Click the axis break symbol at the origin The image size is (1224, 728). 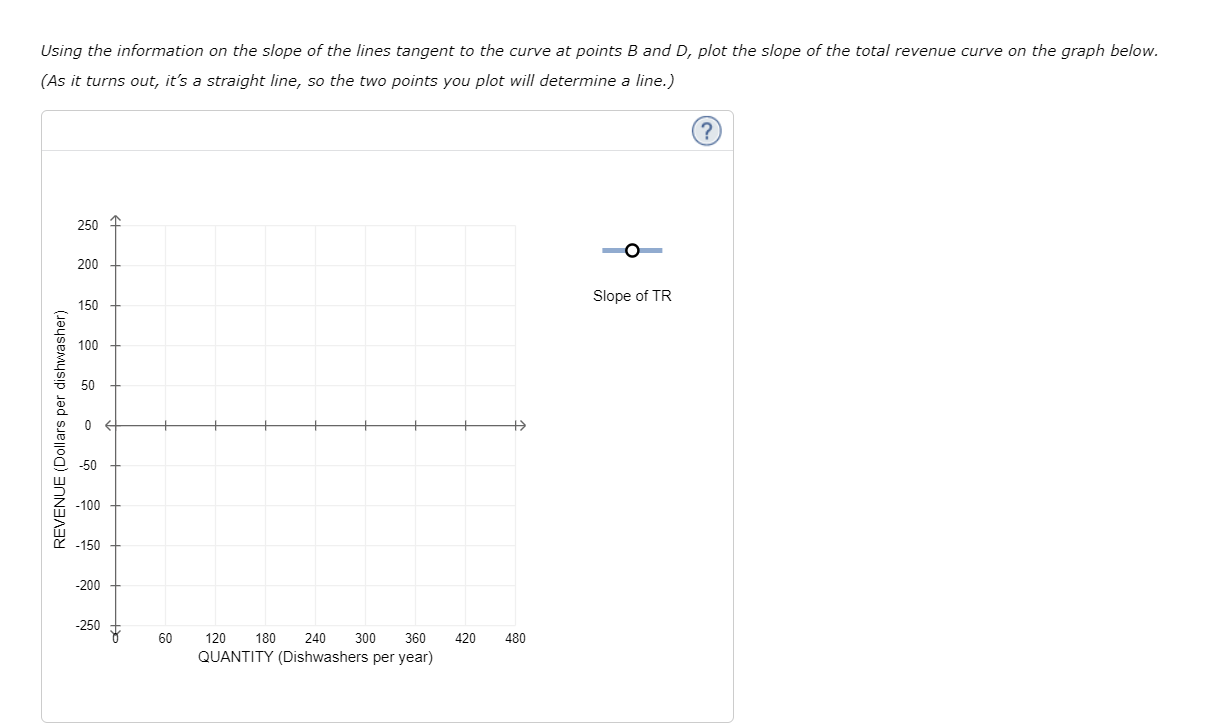[x=116, y=631]
